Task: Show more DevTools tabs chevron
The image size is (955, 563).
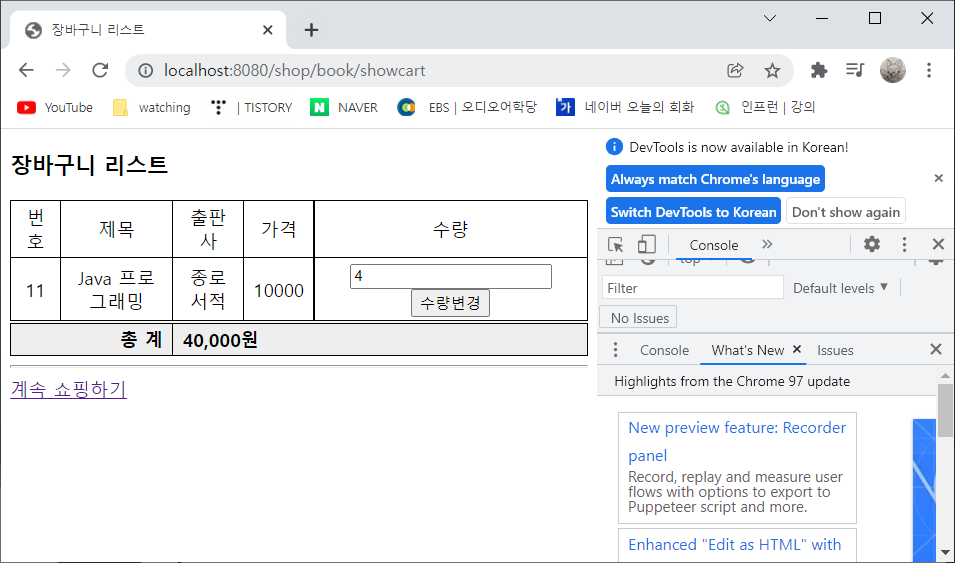Action: click(767, 244)
